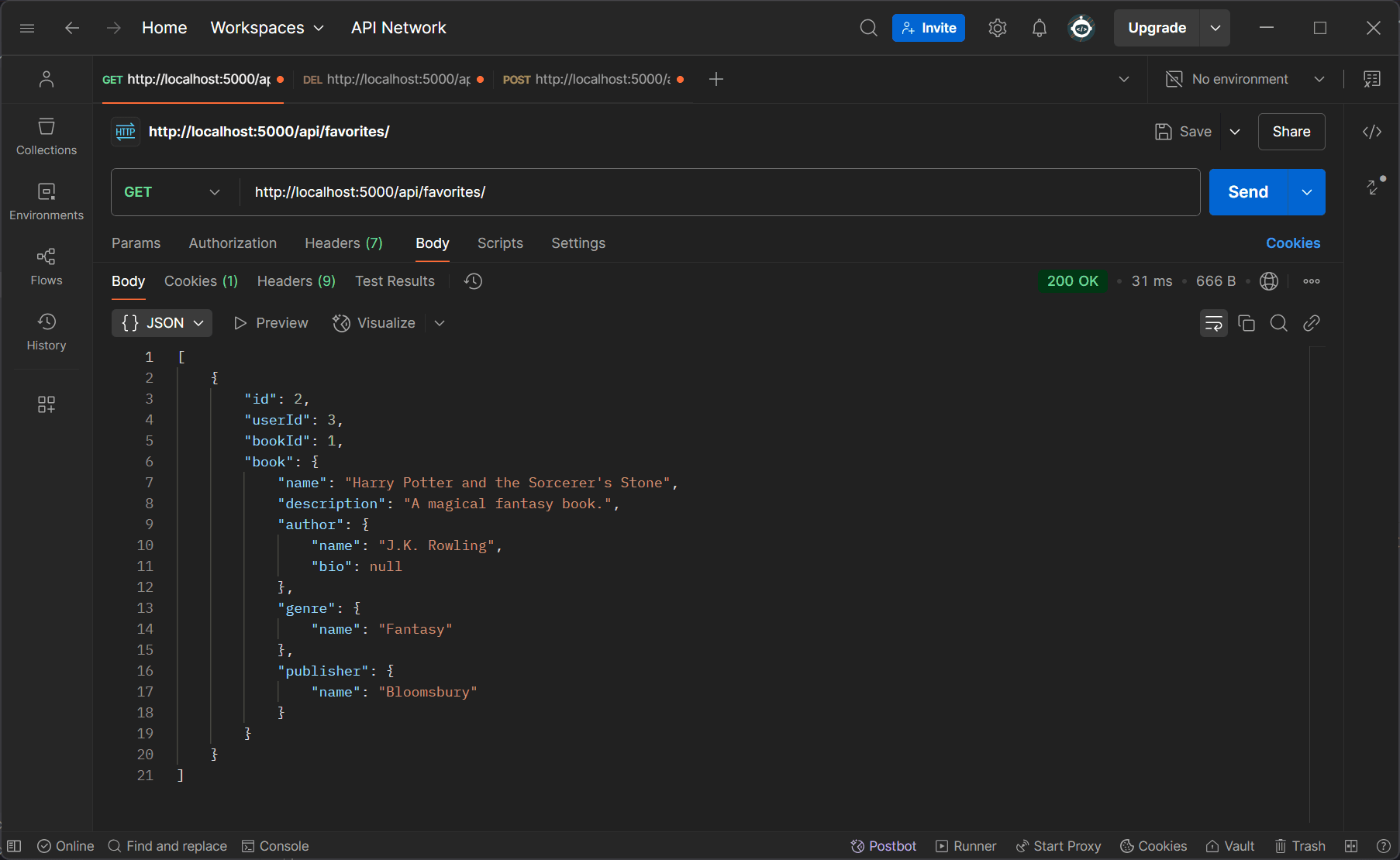1400x860 pixels.
Task: Open the Send options dropdown arrow
Action: 1307,192
